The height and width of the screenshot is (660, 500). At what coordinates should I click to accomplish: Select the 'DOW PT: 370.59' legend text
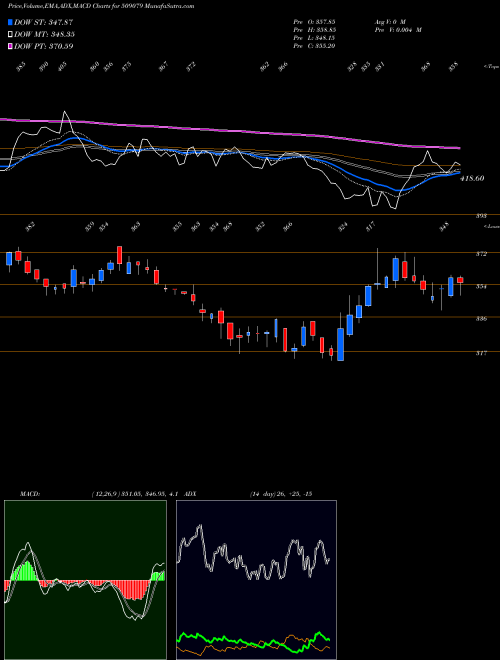(44, 46)
